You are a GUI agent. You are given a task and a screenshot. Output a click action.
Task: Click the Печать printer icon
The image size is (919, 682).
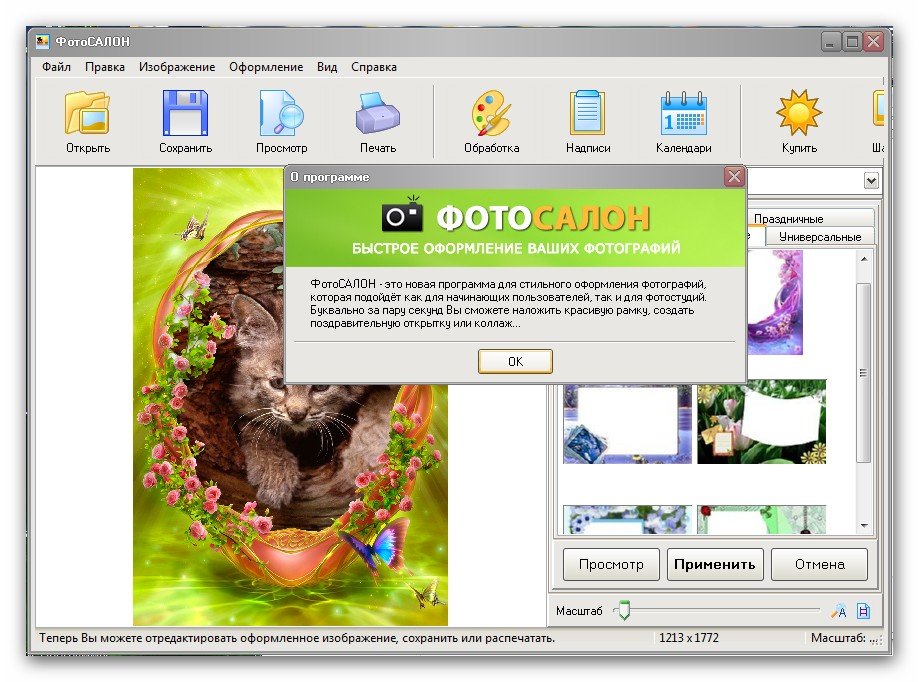tap(378, 113)
